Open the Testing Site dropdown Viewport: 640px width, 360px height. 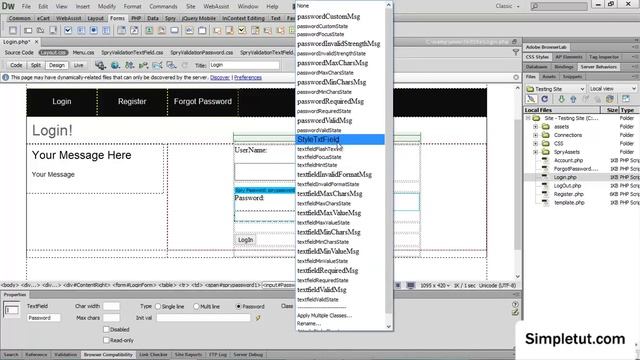pyautogui.click(x=556, y=89)
